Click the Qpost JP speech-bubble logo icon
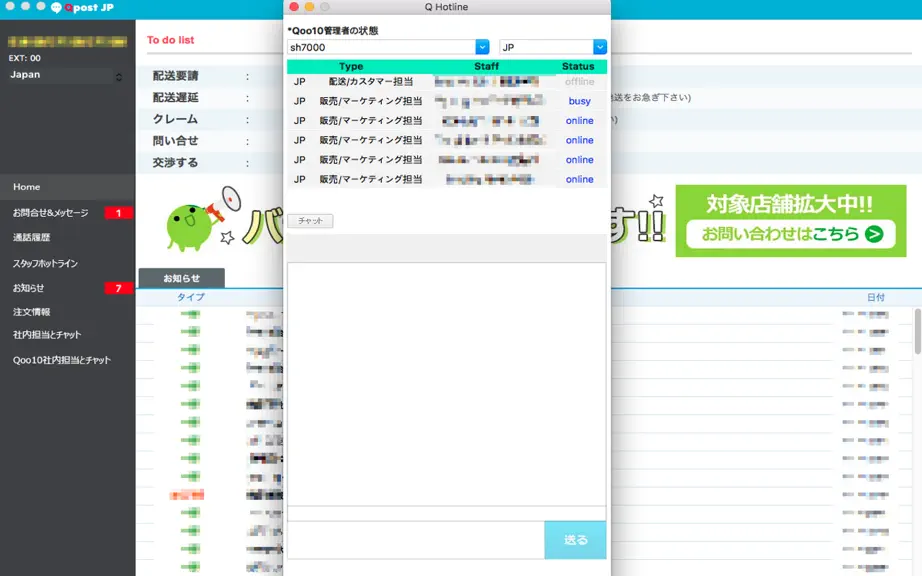This screenshot has height=576, width=922. click(x=56, y=8)
